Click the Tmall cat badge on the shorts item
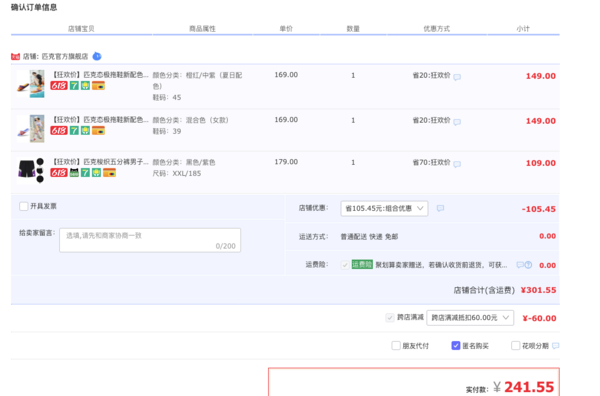This screenshot has height=396, width=600. click(74, 173)
